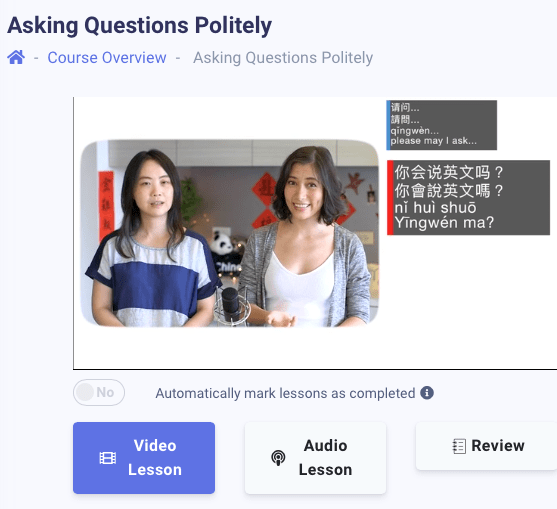557x509 pixels.
Task: Click the Asking Questions Politely page heading
Action: [140, 26]
